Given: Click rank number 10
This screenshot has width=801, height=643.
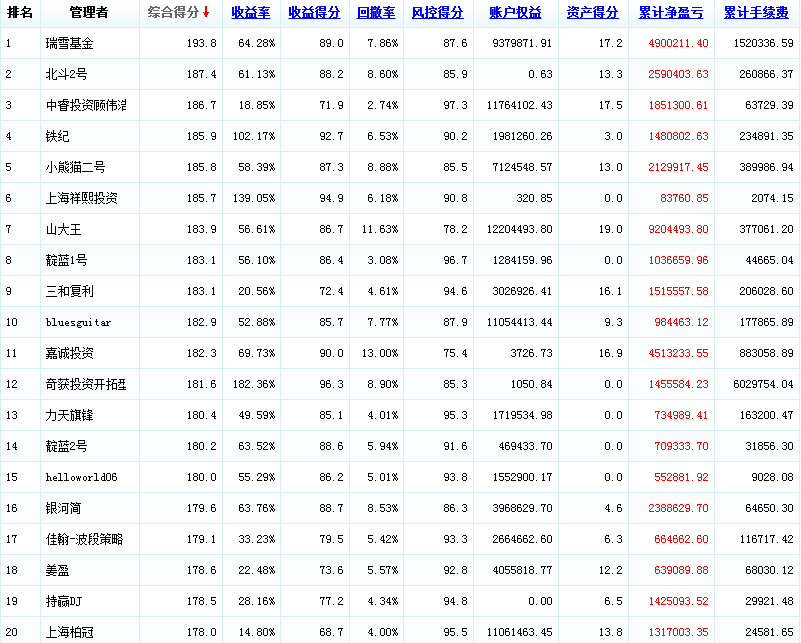Looking at the screenshot, I should coord(12,322).
